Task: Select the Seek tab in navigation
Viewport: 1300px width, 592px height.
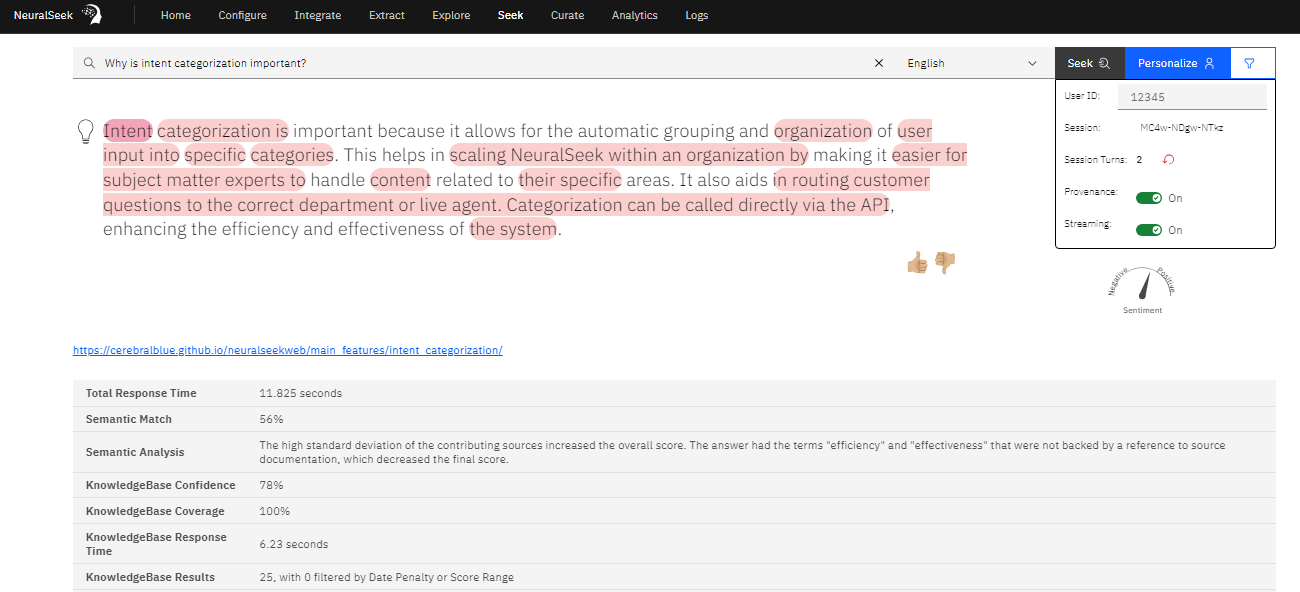Action: [511, 15]
